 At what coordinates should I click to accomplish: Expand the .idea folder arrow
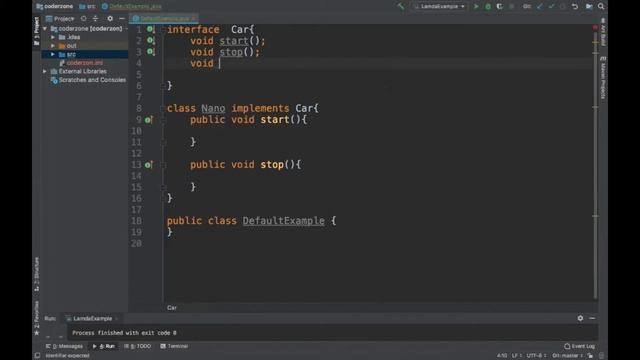click(53, 37)
